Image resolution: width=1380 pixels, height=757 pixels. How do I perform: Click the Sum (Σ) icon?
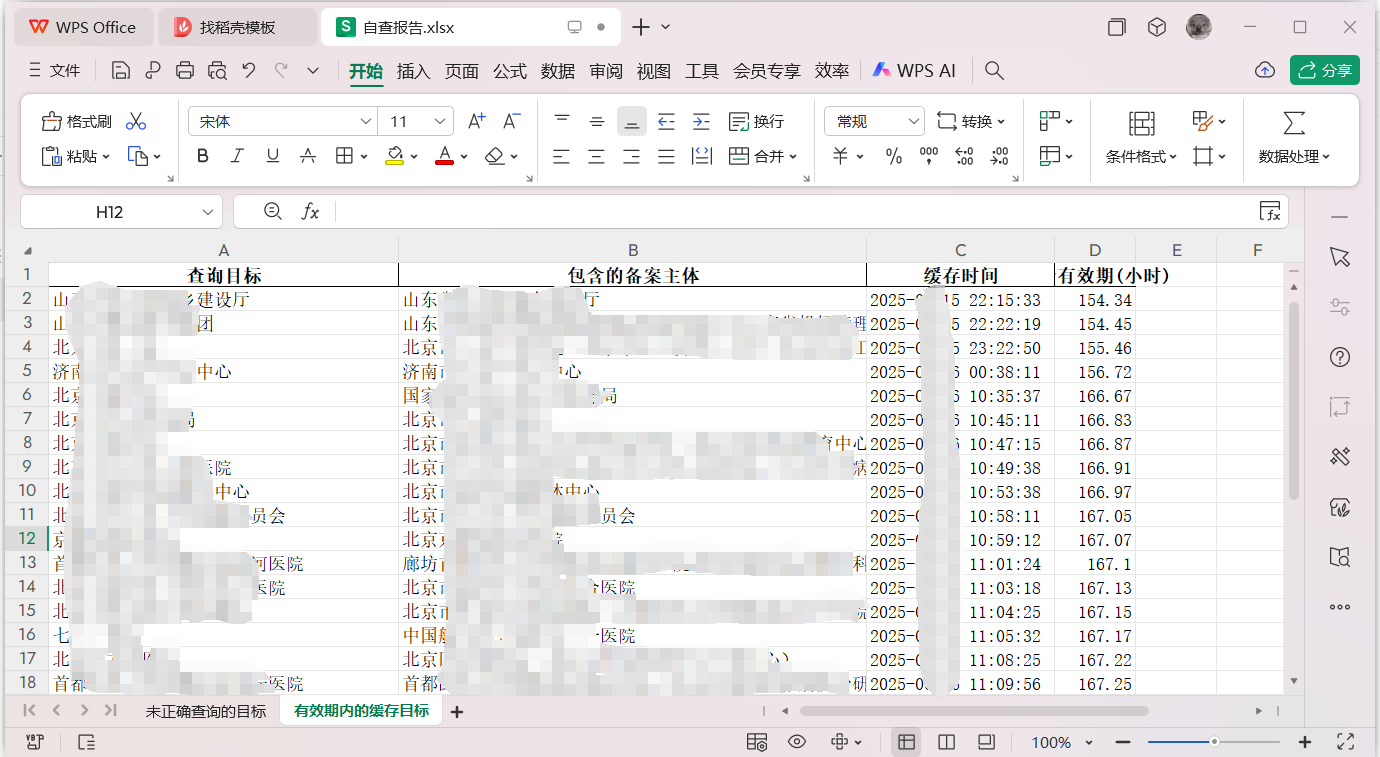tap(1294, 122)
